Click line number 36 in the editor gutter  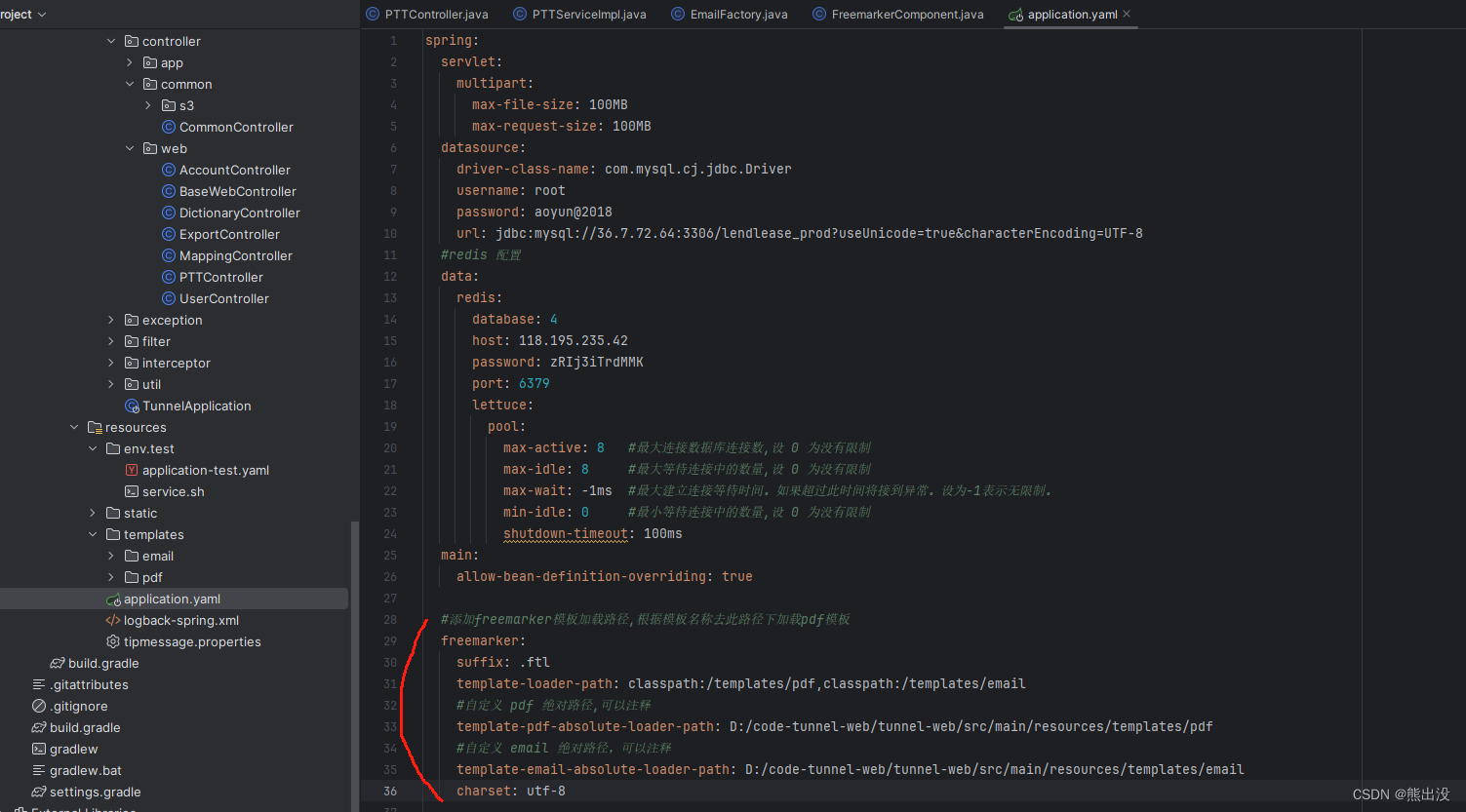[390, 791]
